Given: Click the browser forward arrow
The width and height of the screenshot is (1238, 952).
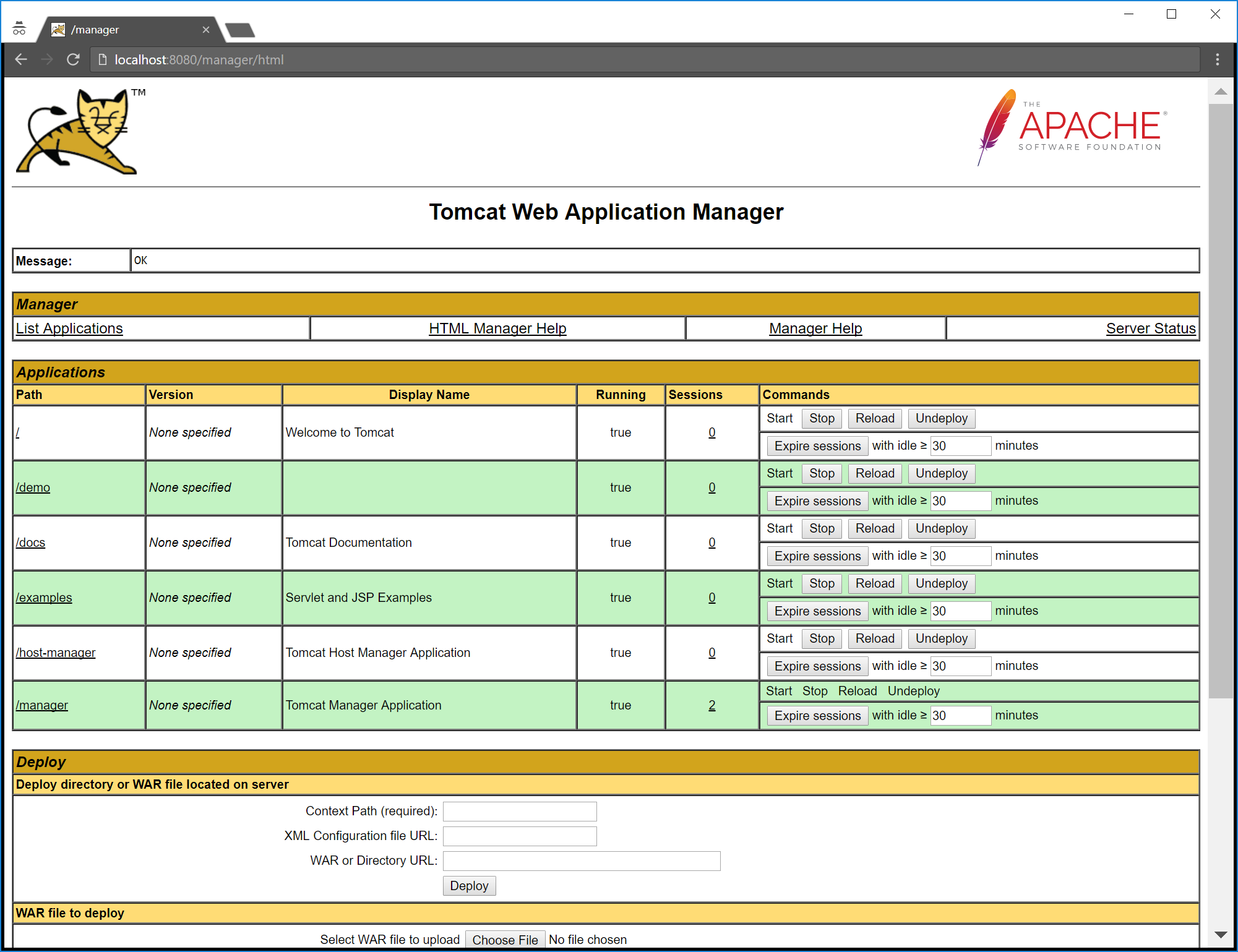Looking at the screenshot, I should pyautogui.click(x=47, y=59).
